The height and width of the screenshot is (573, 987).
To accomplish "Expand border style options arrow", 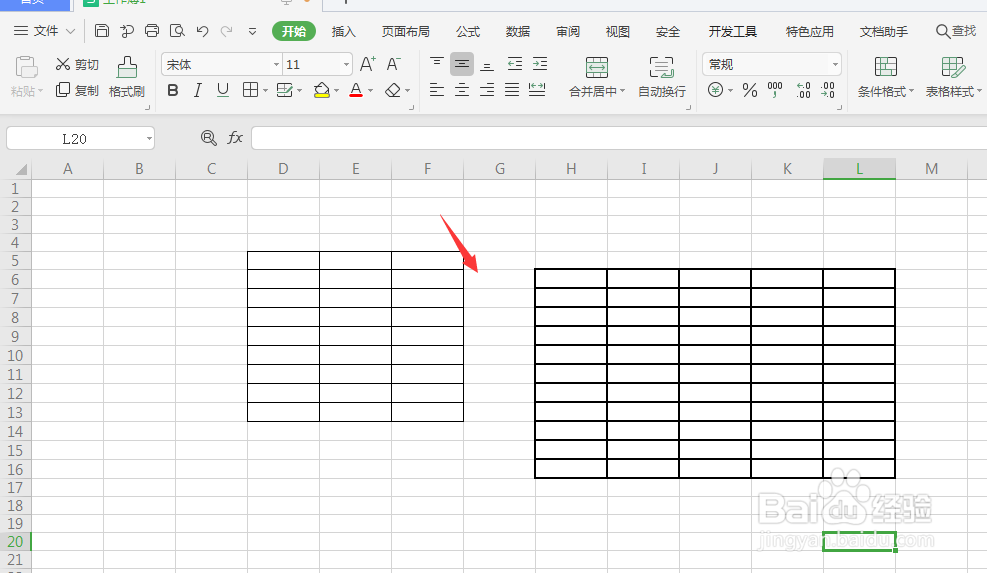I will (266, 91).
